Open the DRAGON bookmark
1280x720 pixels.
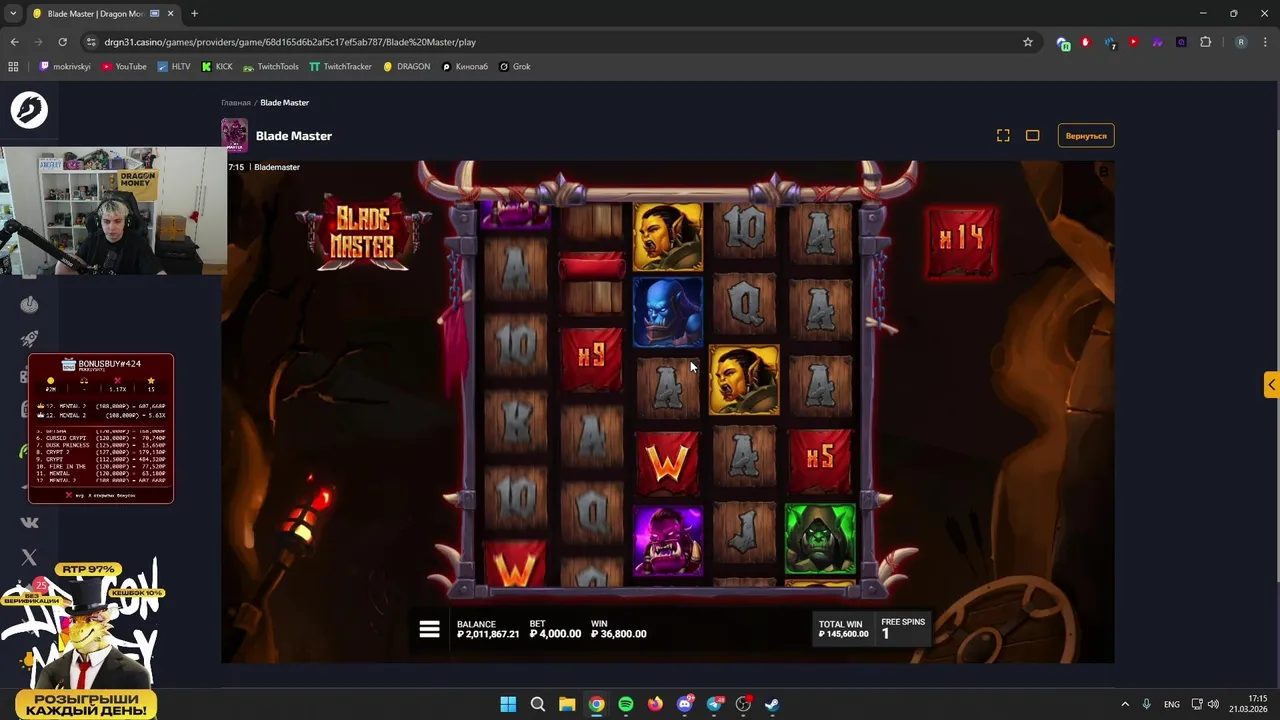[x=406, y=67]
